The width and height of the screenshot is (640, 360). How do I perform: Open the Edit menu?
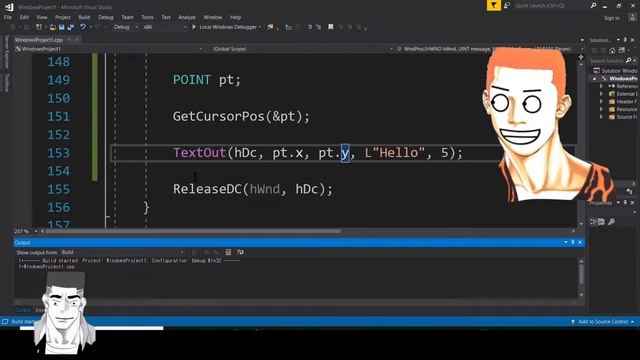point(24,17)
